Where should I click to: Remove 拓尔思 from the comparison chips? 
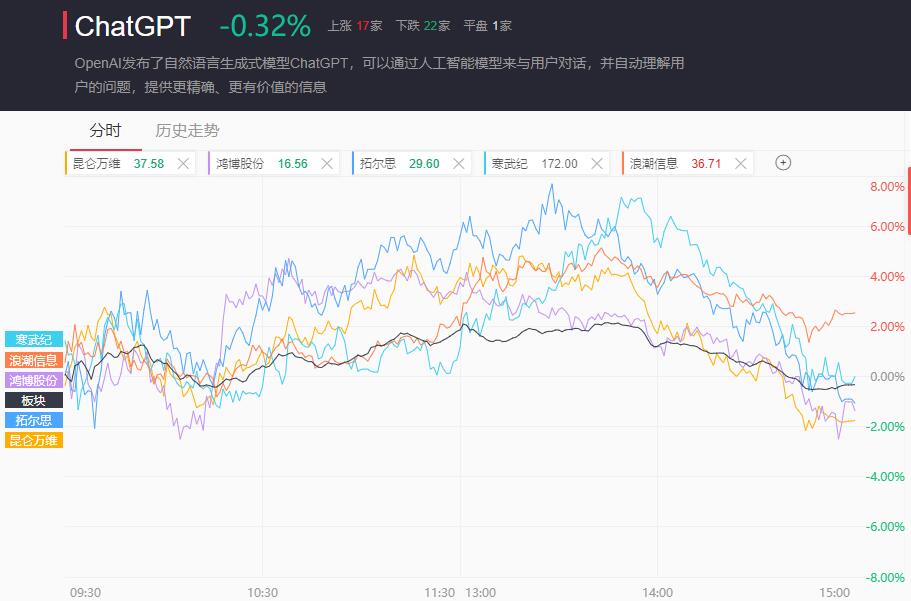tap(458, 164)
